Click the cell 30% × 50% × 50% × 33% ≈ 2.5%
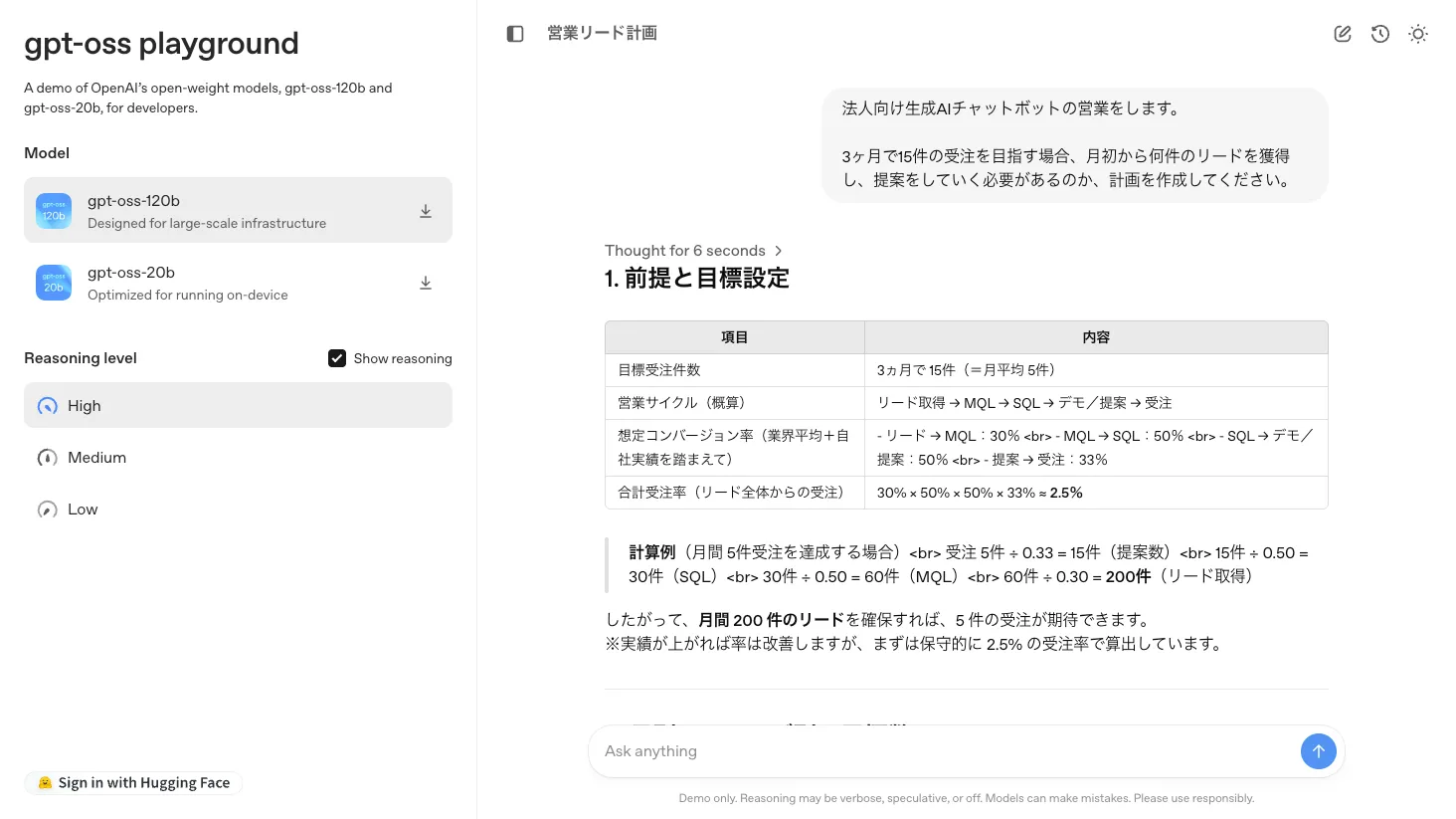The height and width of the screenshot is (819, 1456). pyautogui.click(x=1096, y=493)
